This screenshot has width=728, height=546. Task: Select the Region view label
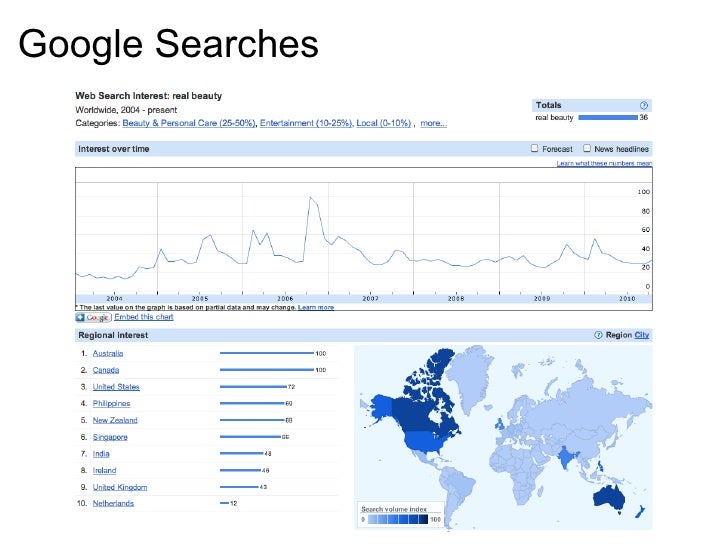[x=619, y=335]
